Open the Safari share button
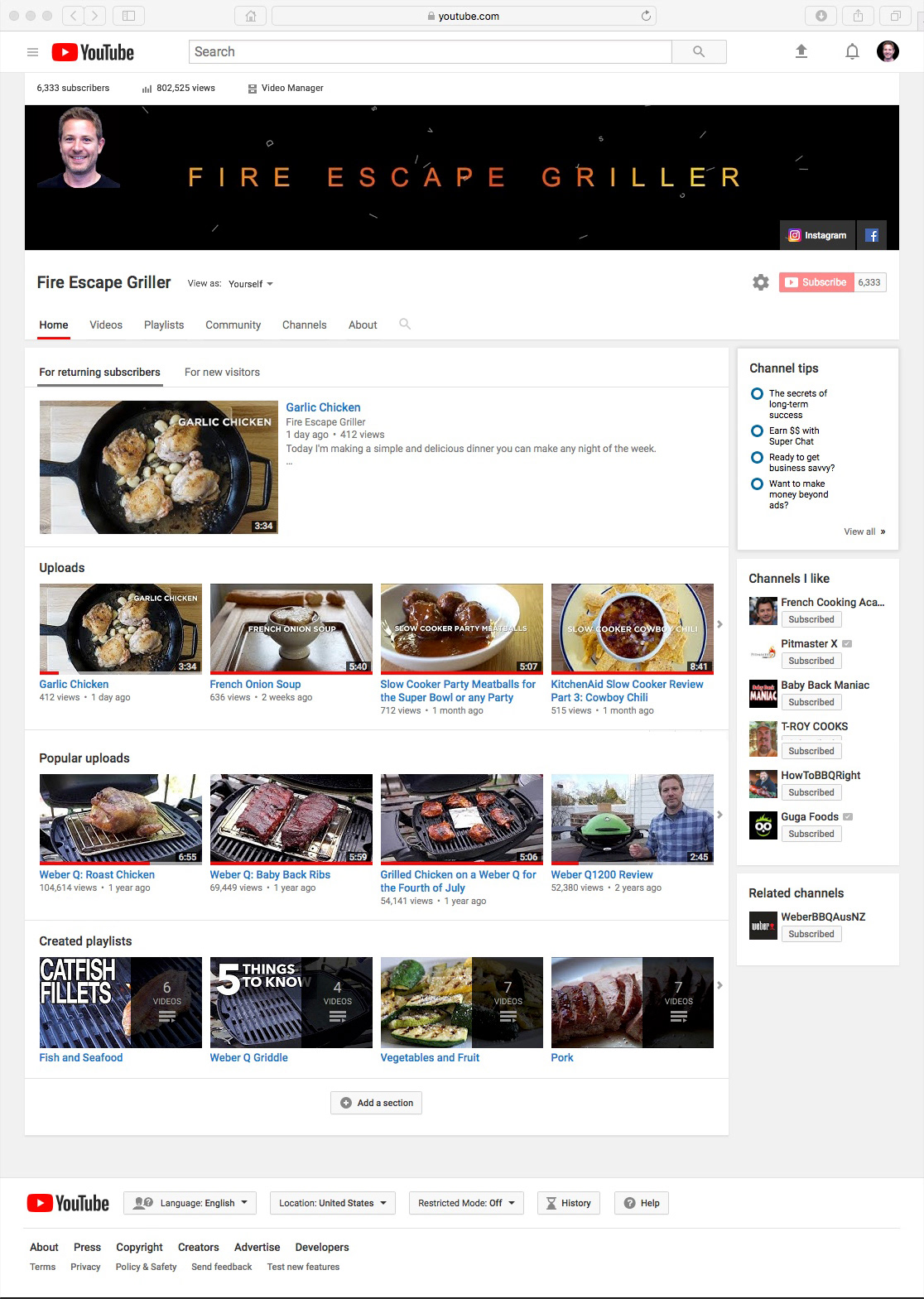Screen dimensions: 924x1299 (858, 16)
